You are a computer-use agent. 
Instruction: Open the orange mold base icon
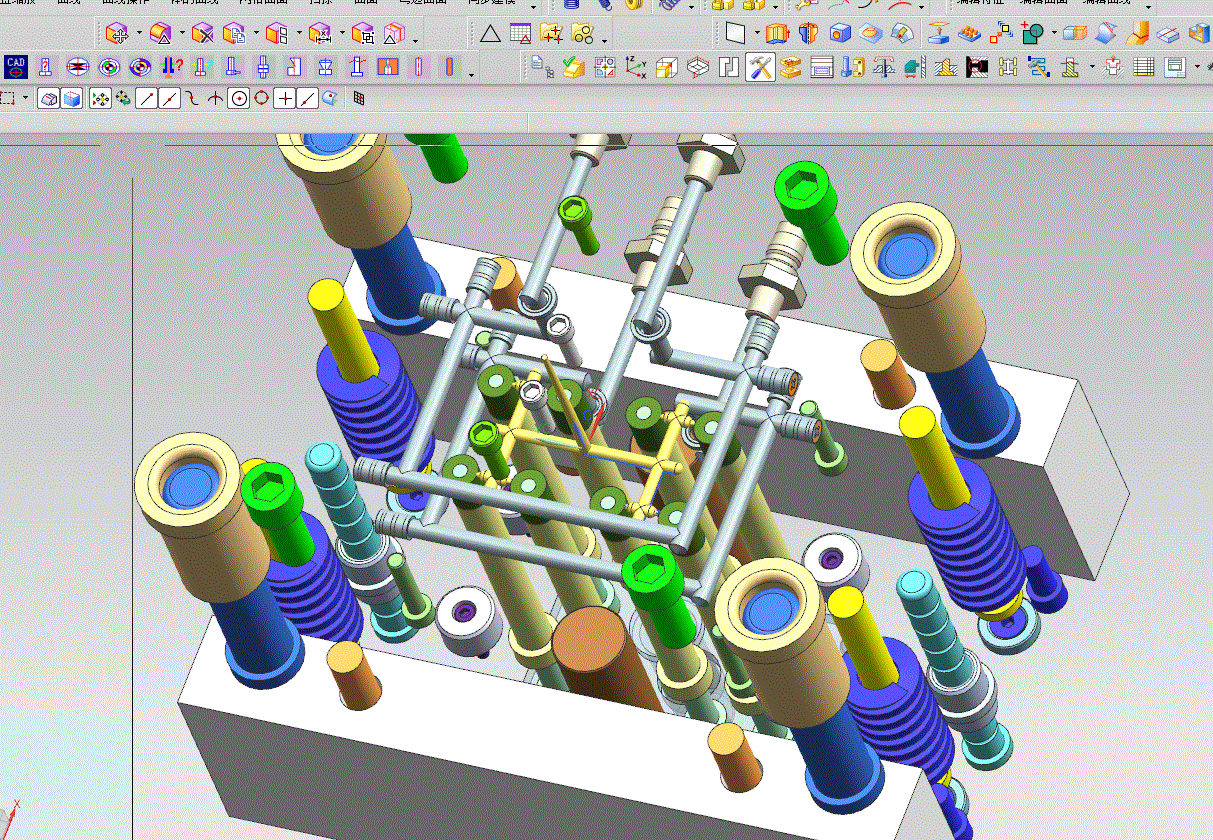pos(791,67)
